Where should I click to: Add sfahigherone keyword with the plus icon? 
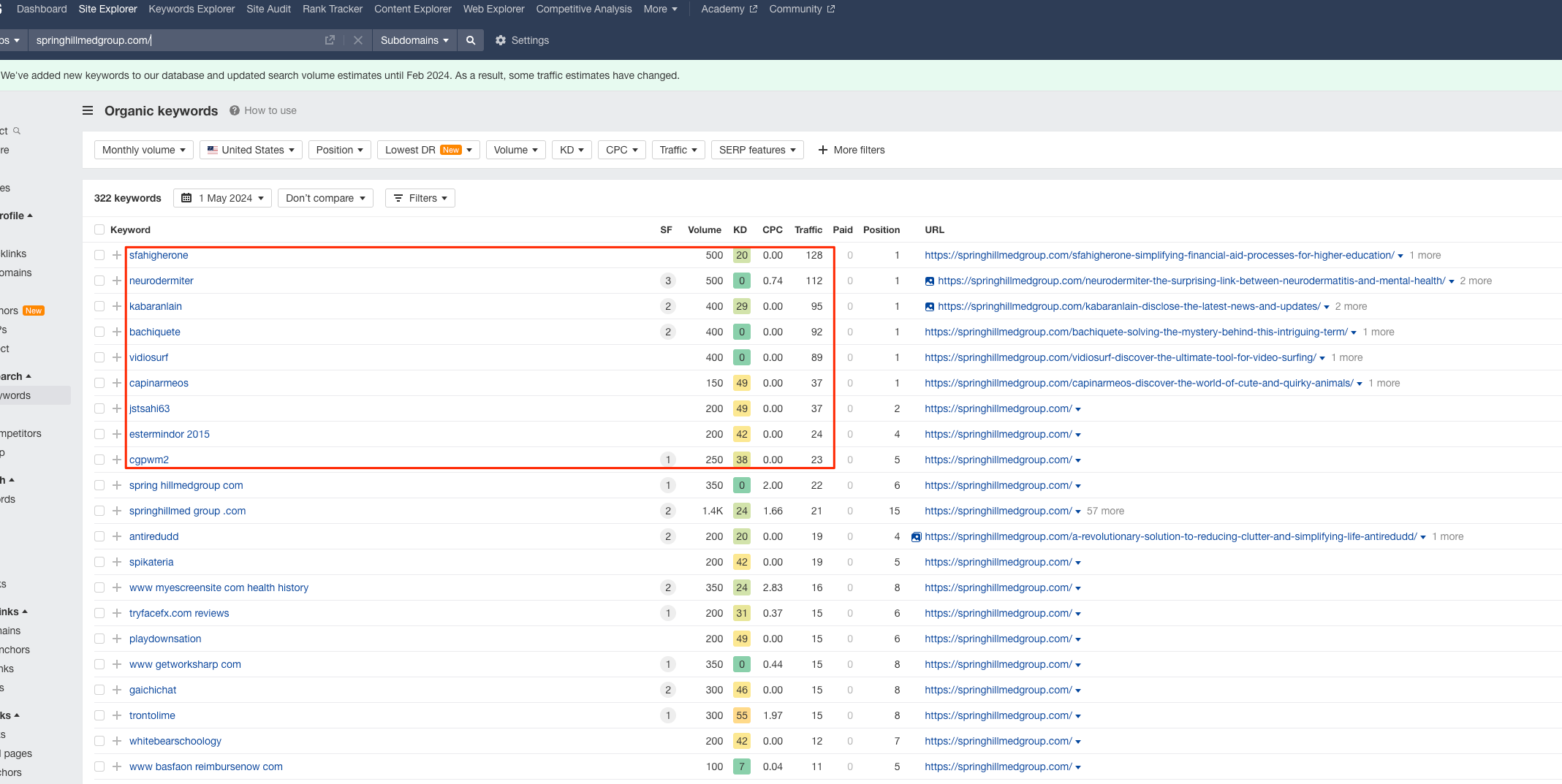tap(117, 255)
